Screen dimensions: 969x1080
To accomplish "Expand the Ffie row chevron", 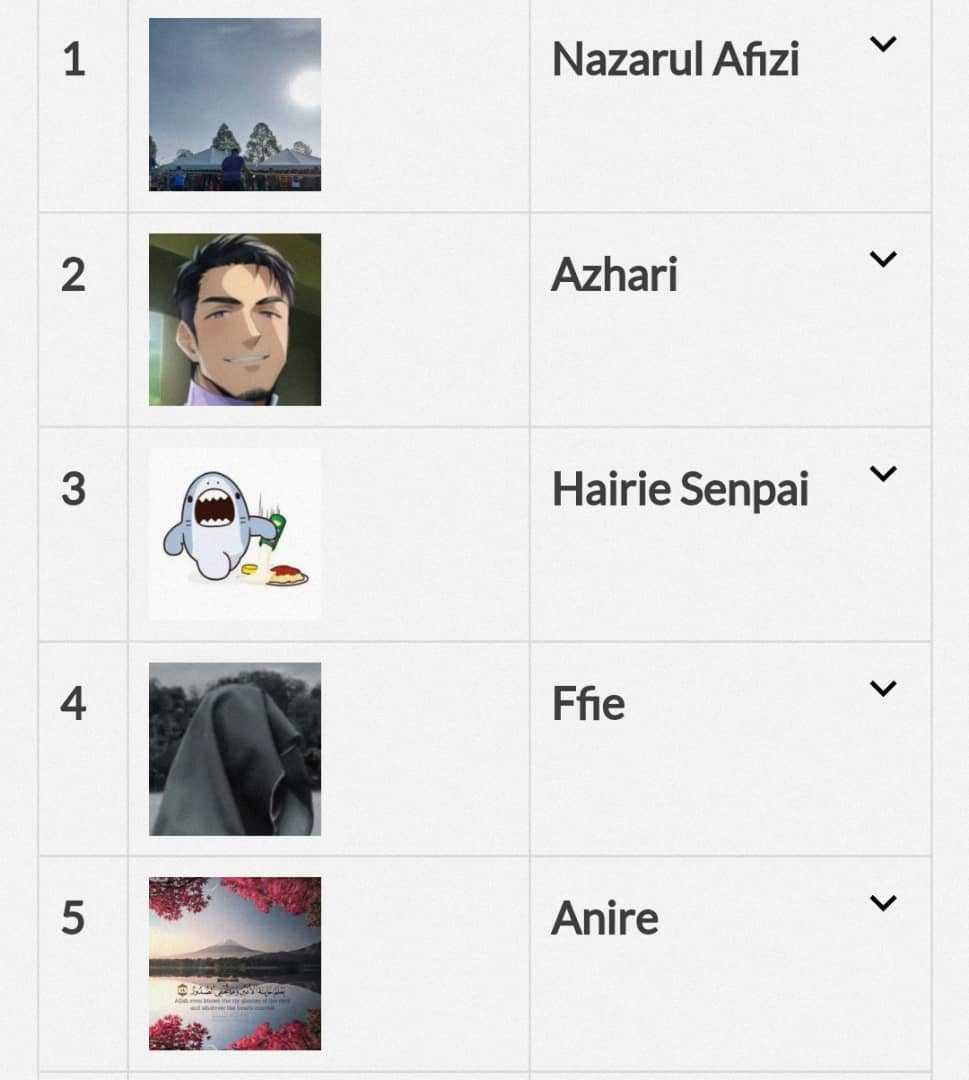I will [883, 688].
